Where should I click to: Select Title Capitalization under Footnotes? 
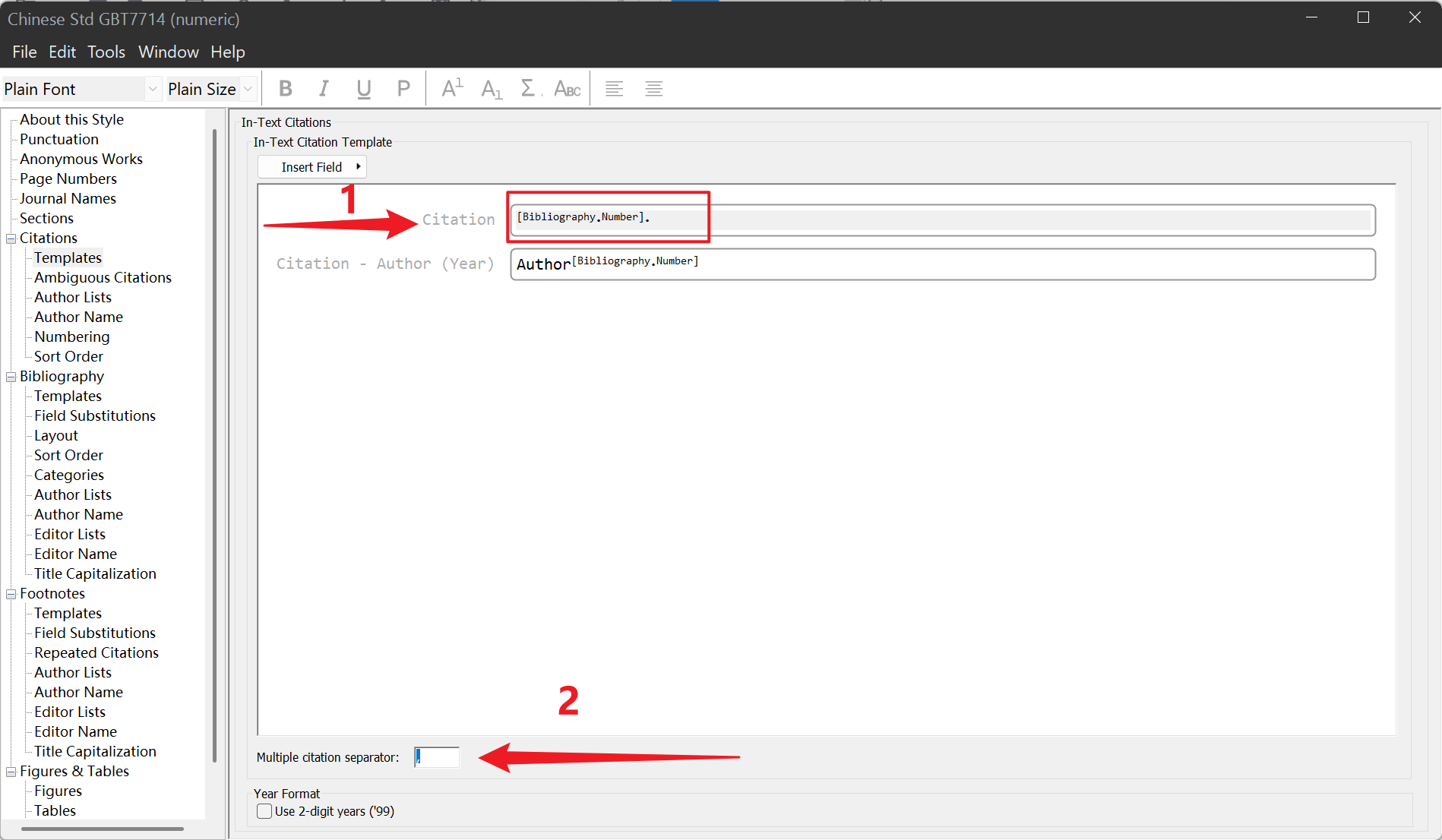pos(95,751)
